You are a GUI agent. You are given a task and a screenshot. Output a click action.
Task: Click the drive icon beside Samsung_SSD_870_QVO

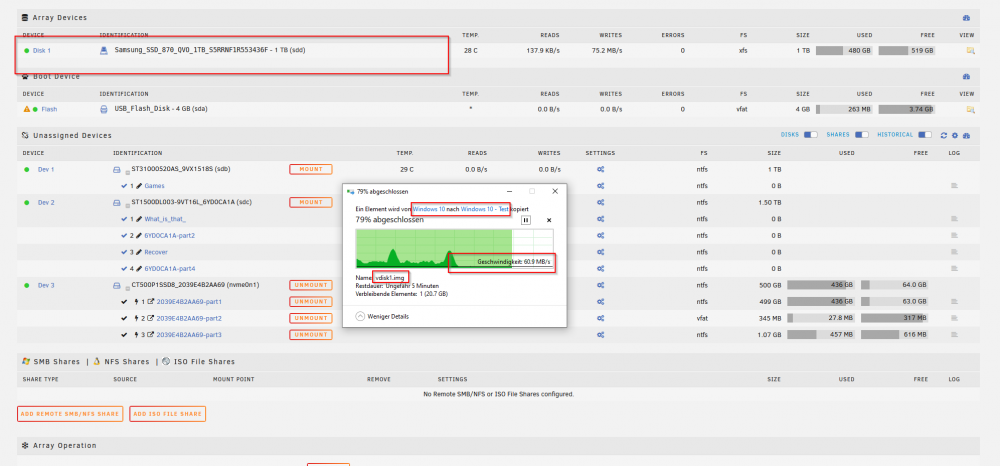pos(104,50)
